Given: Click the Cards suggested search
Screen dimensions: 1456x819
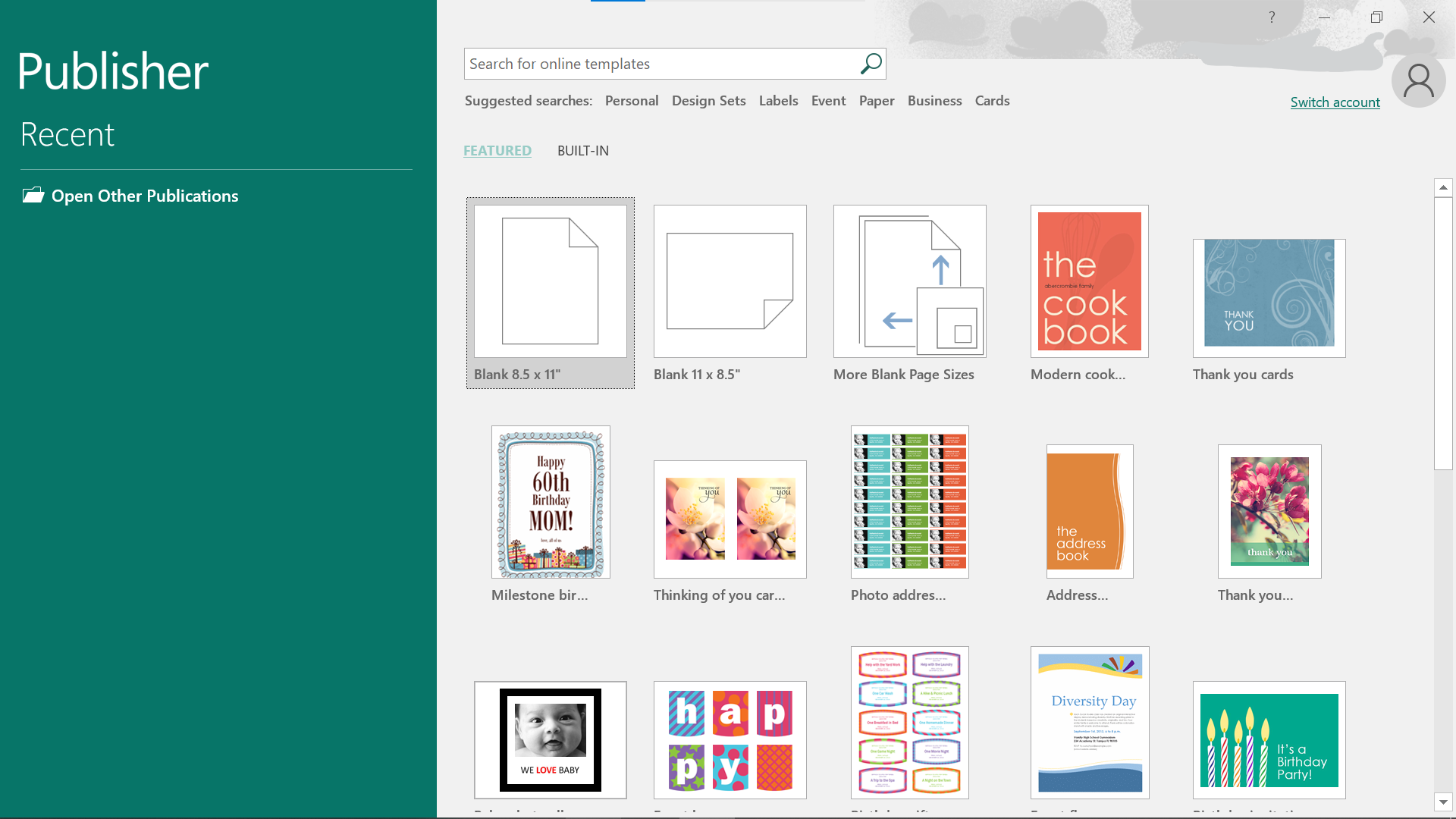Looking at the screenshot, I should point(992,101).
